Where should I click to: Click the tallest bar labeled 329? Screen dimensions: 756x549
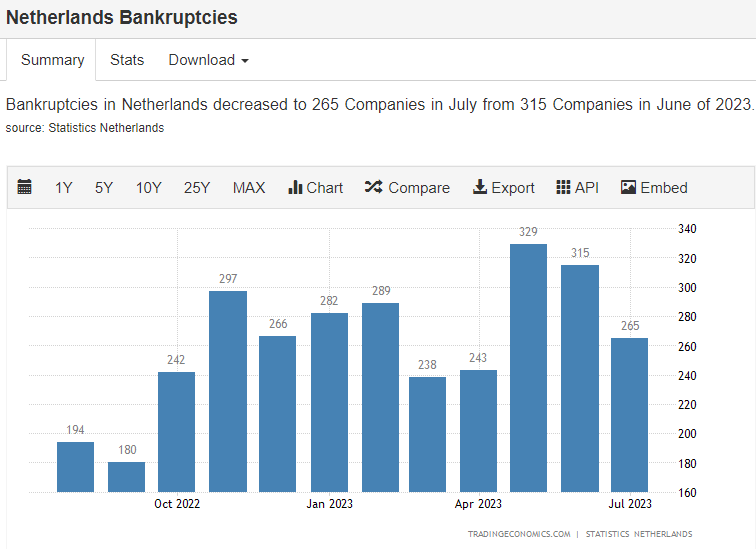click(528, 368)
